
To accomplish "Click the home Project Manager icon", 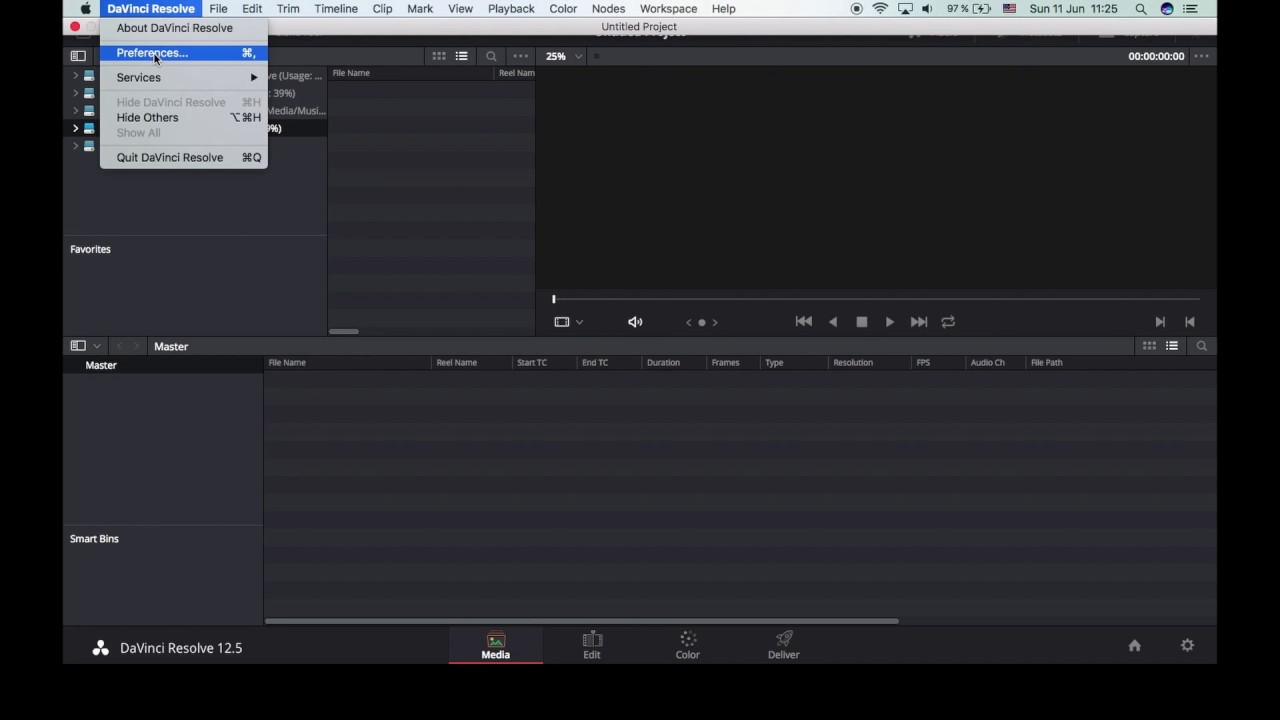I will click(x=1134, y=646).
